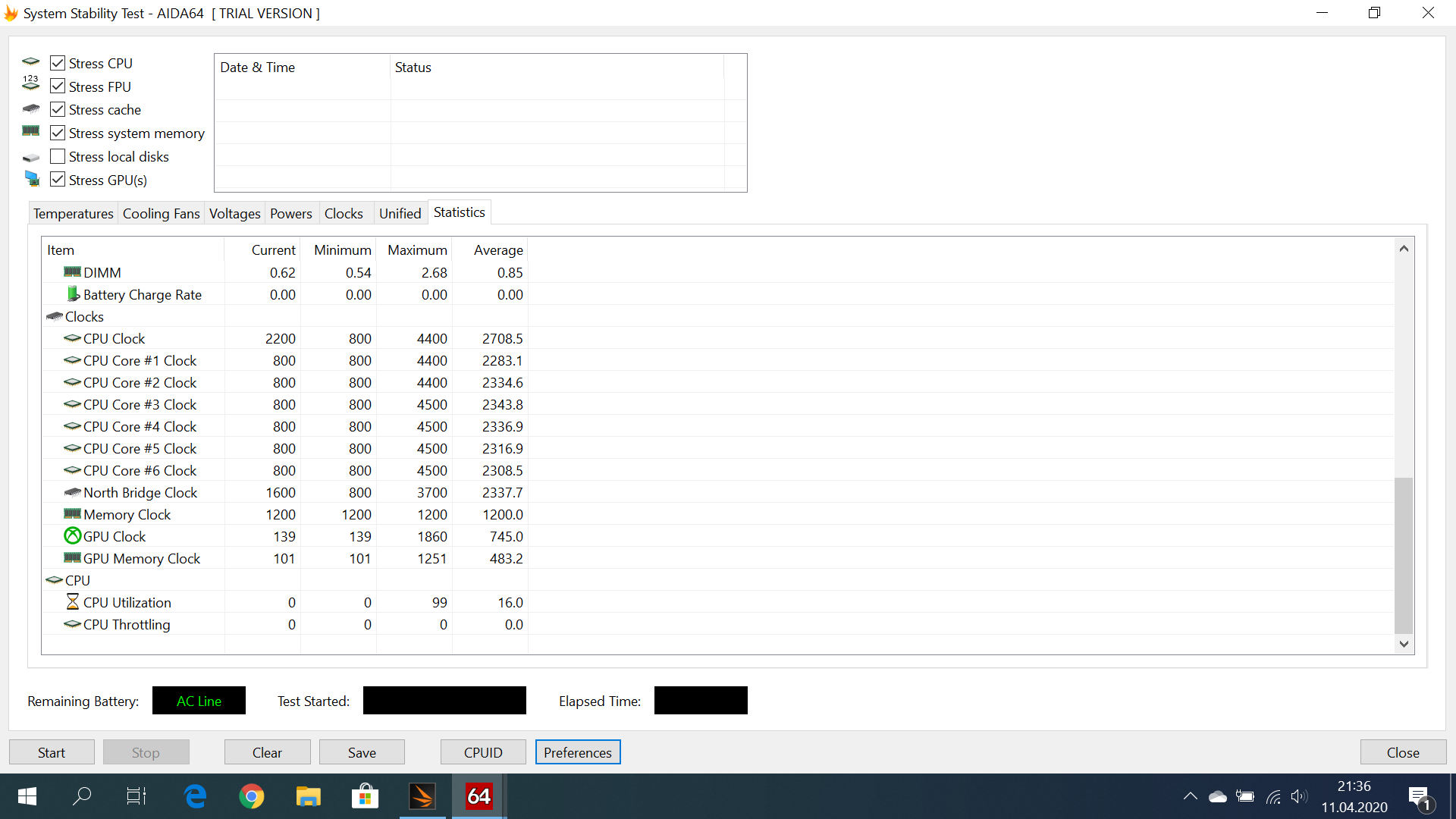Open Microsoft Edge from the taskbar

(195, 796)
